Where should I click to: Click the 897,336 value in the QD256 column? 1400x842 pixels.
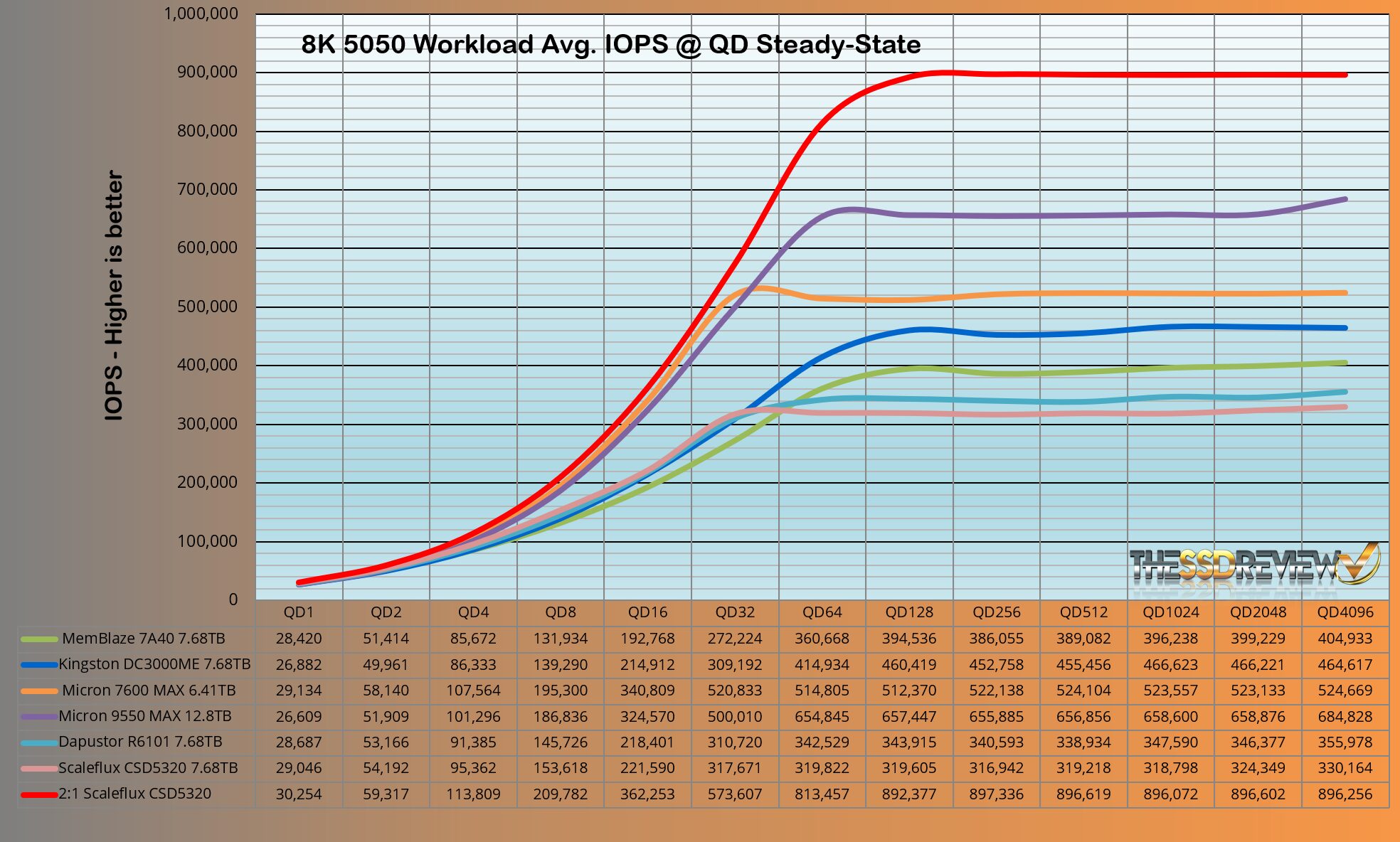996,794
